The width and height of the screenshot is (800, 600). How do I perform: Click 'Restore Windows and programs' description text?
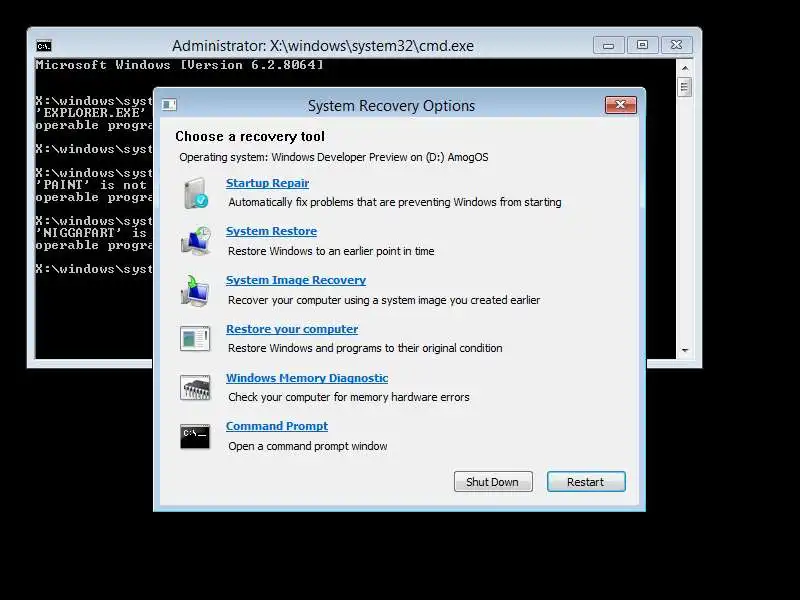coord(365,348)
